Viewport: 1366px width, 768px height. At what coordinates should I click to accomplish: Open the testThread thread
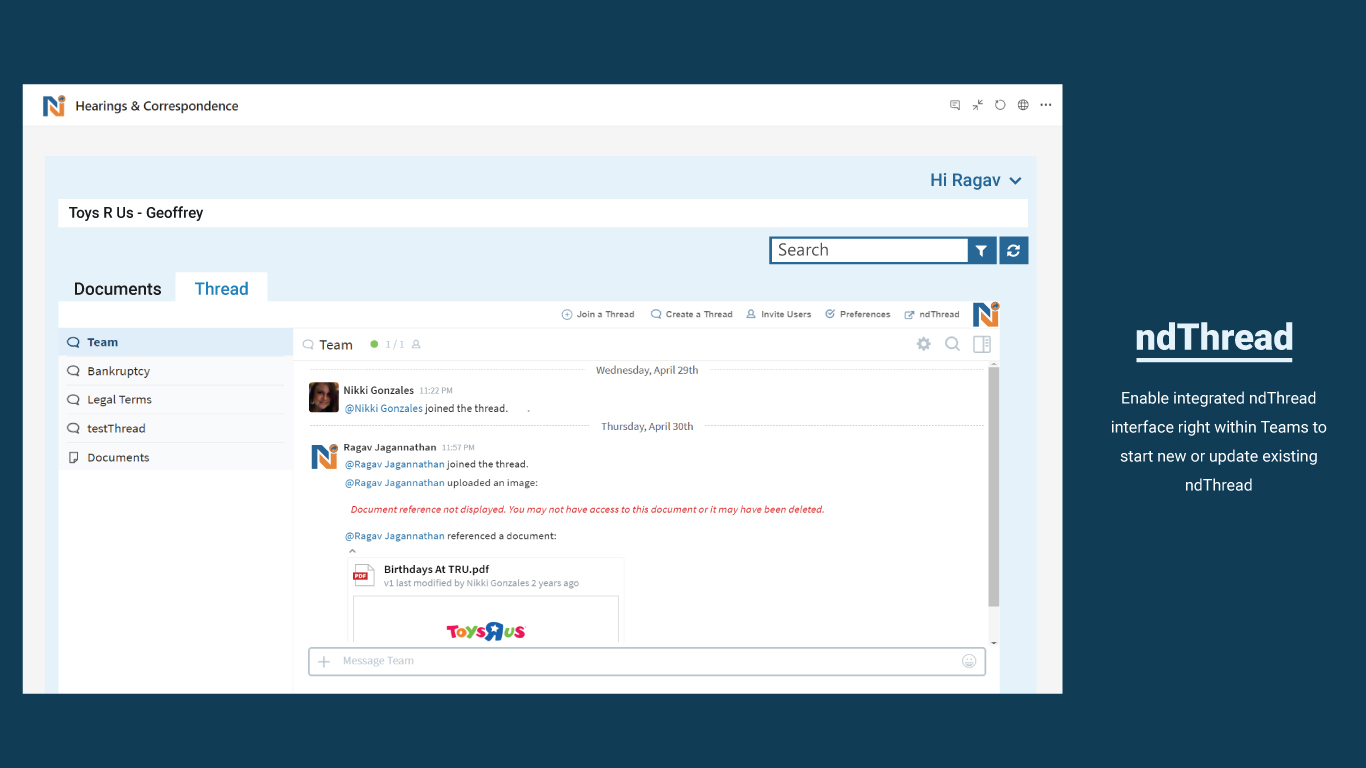pos(175,428)
